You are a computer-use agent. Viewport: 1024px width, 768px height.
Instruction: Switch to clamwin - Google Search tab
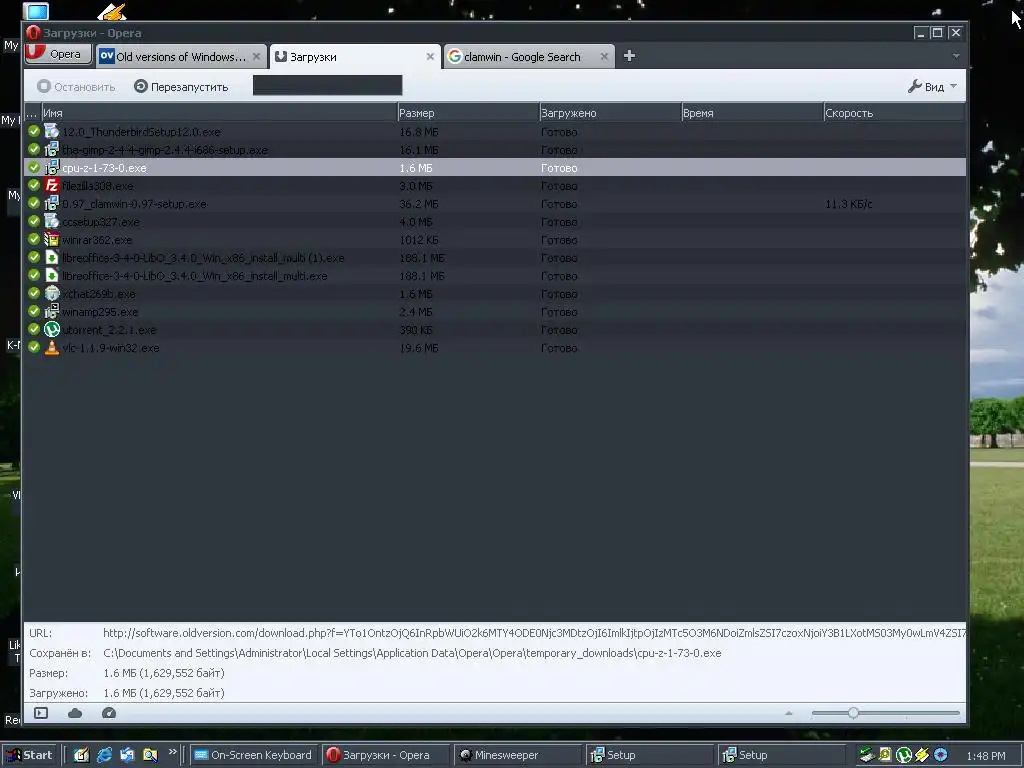pyautogui.click(x=528, y=57)
